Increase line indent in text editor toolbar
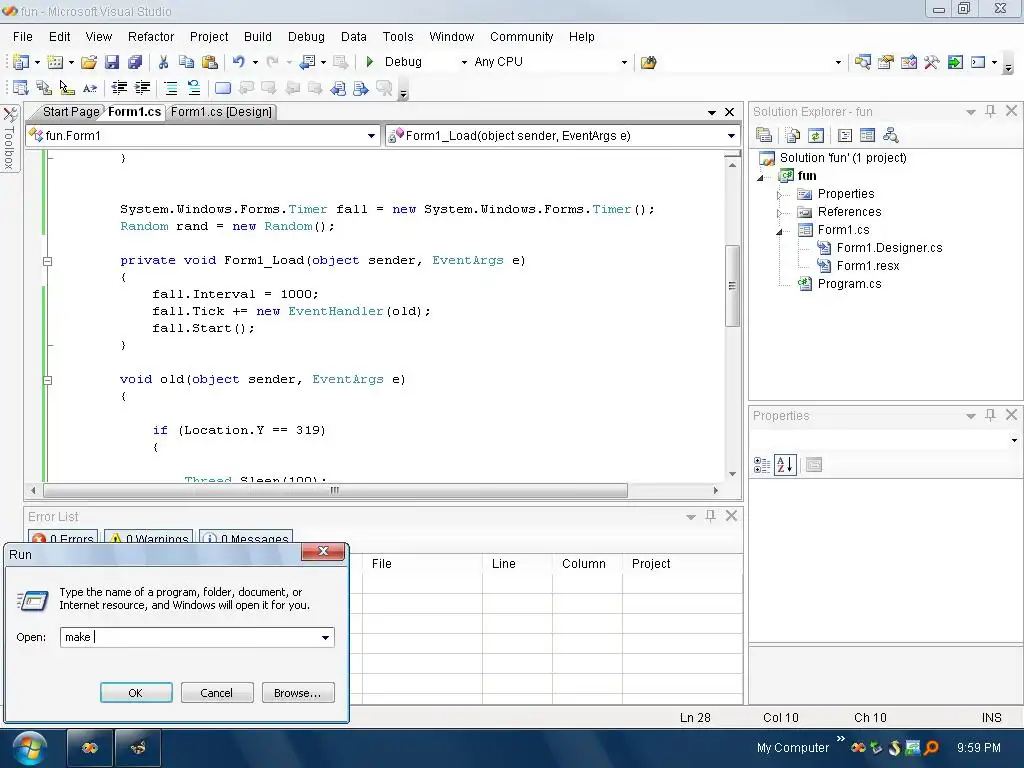The height and width of the screenshot is (768, 1024). [142, 88]
